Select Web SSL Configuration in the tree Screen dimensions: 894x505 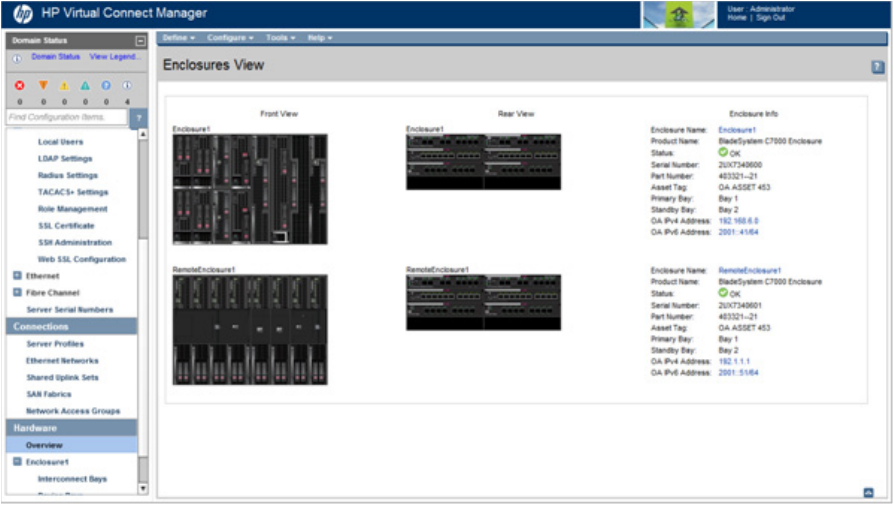tap(82, 259)
